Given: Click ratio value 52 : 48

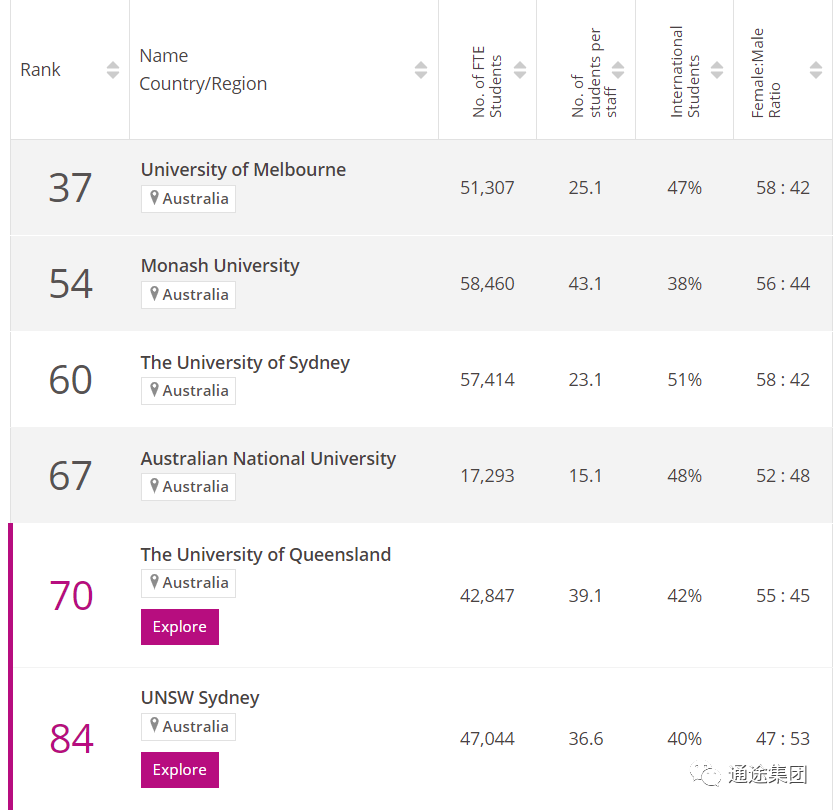Looking at the screenshot, I should point(783,475).
